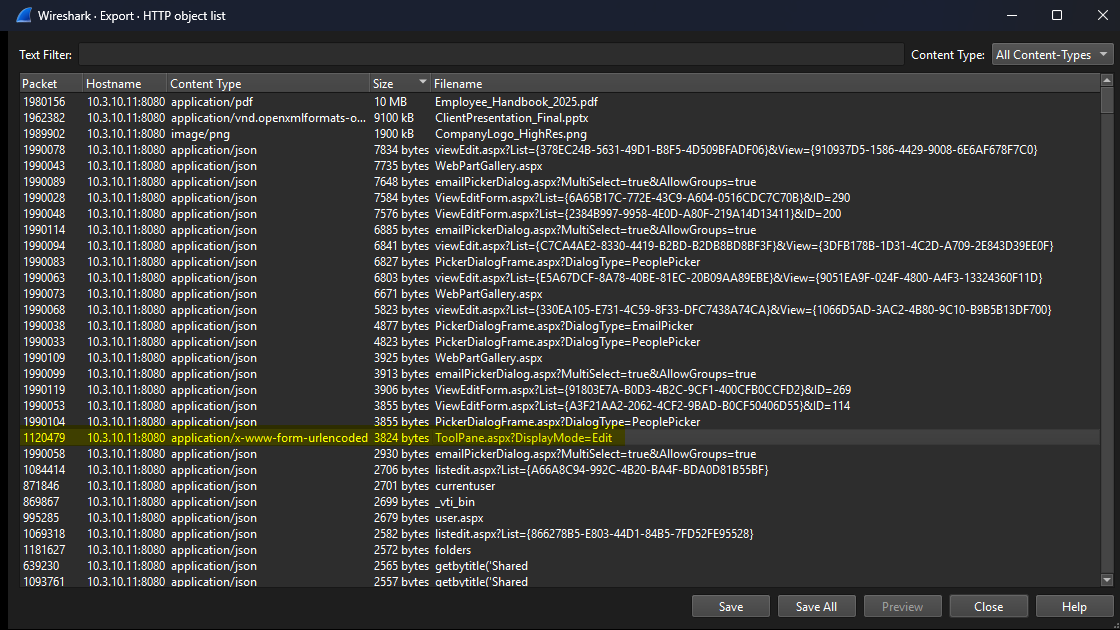Click in the Text Filter input field
The height and width of the screenshot is (630, 1120).
[490, 55]
